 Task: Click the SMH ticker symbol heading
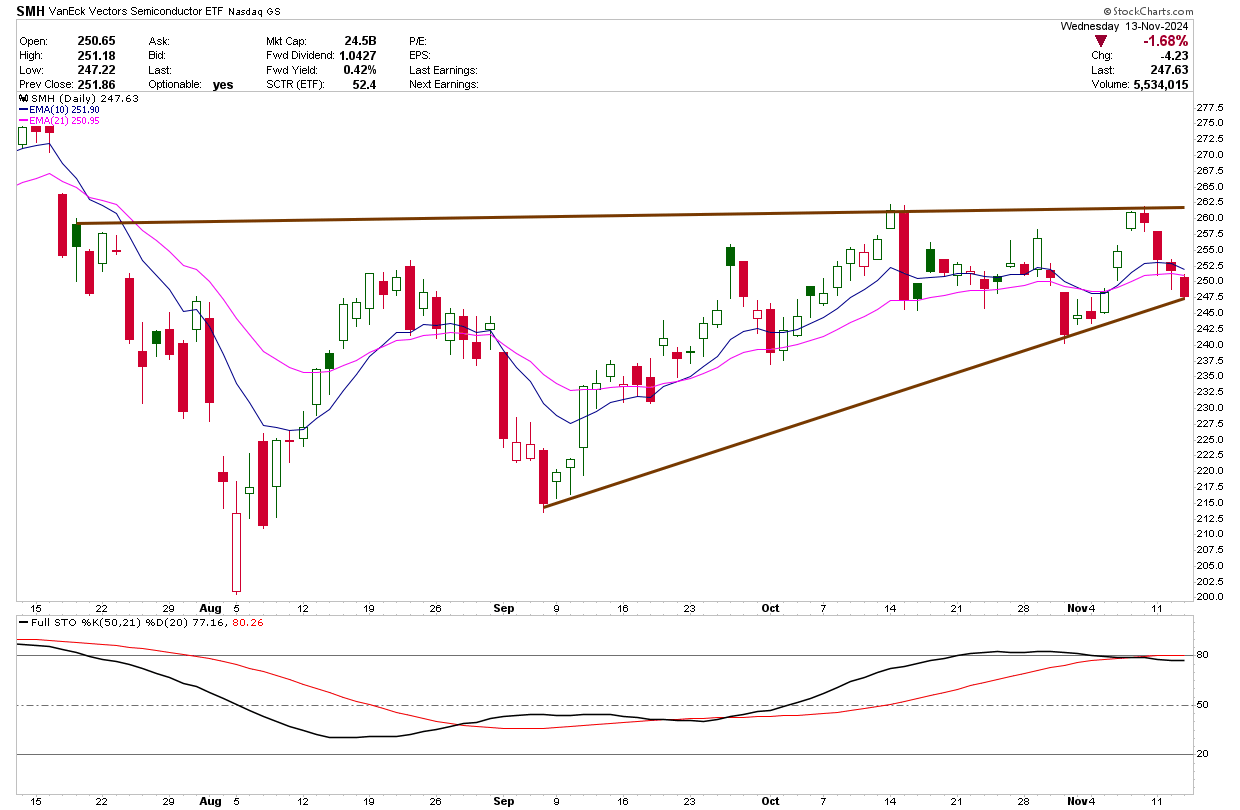point(30,11)
